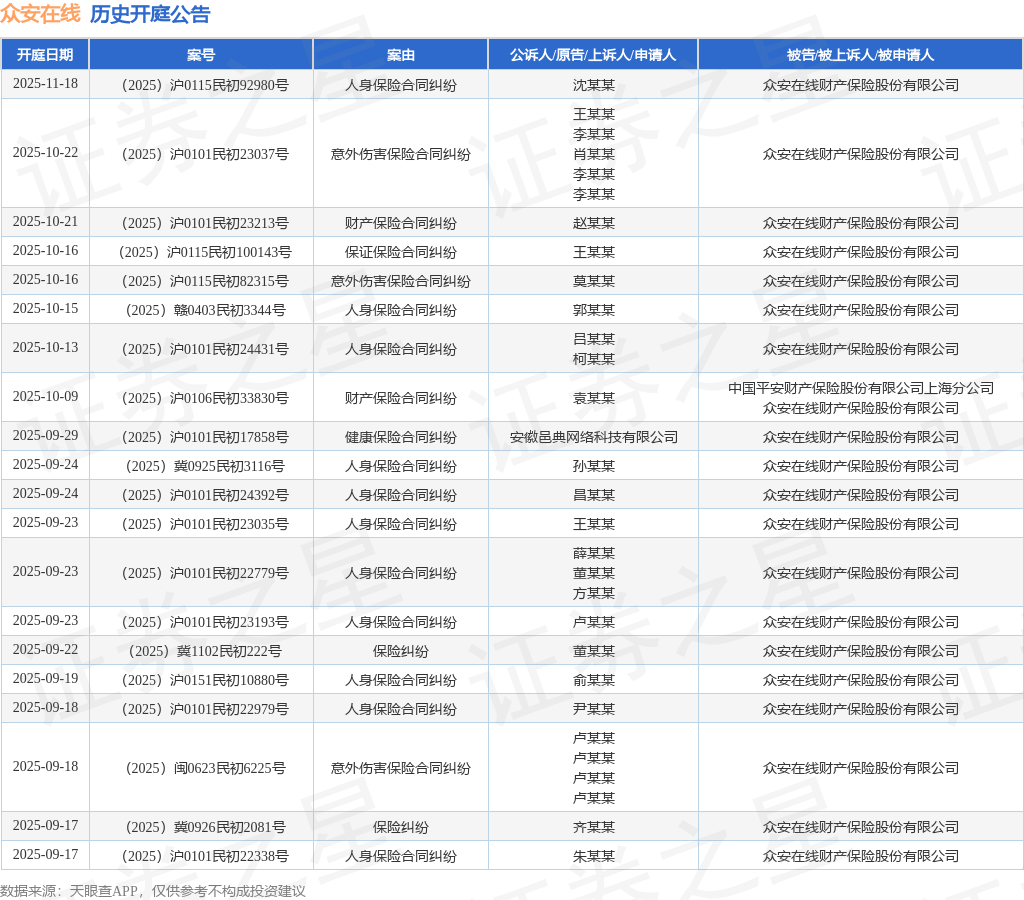The height and width of the screenshot is (900, 1024).
Task: Open case number（2025）沪0101民初23037号
Action: click(x=201, y=154)
